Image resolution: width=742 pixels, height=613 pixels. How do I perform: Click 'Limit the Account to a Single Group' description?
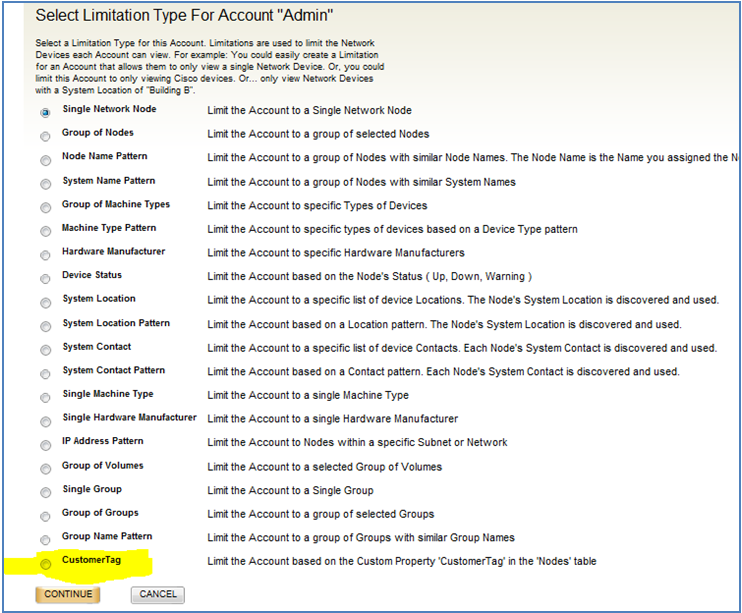(x=290, y=490)
